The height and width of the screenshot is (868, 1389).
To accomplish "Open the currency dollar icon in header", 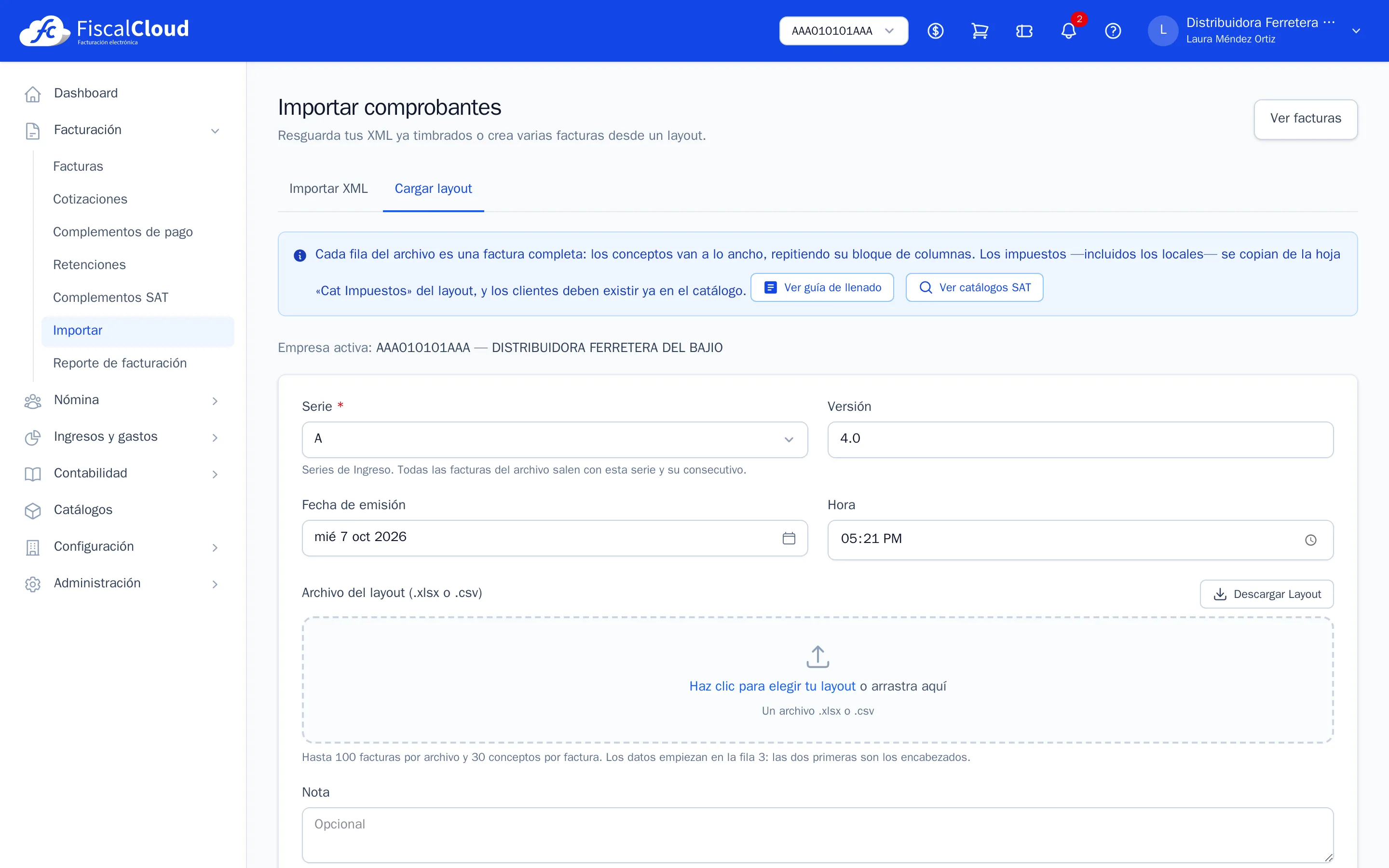I will [936, 31].
